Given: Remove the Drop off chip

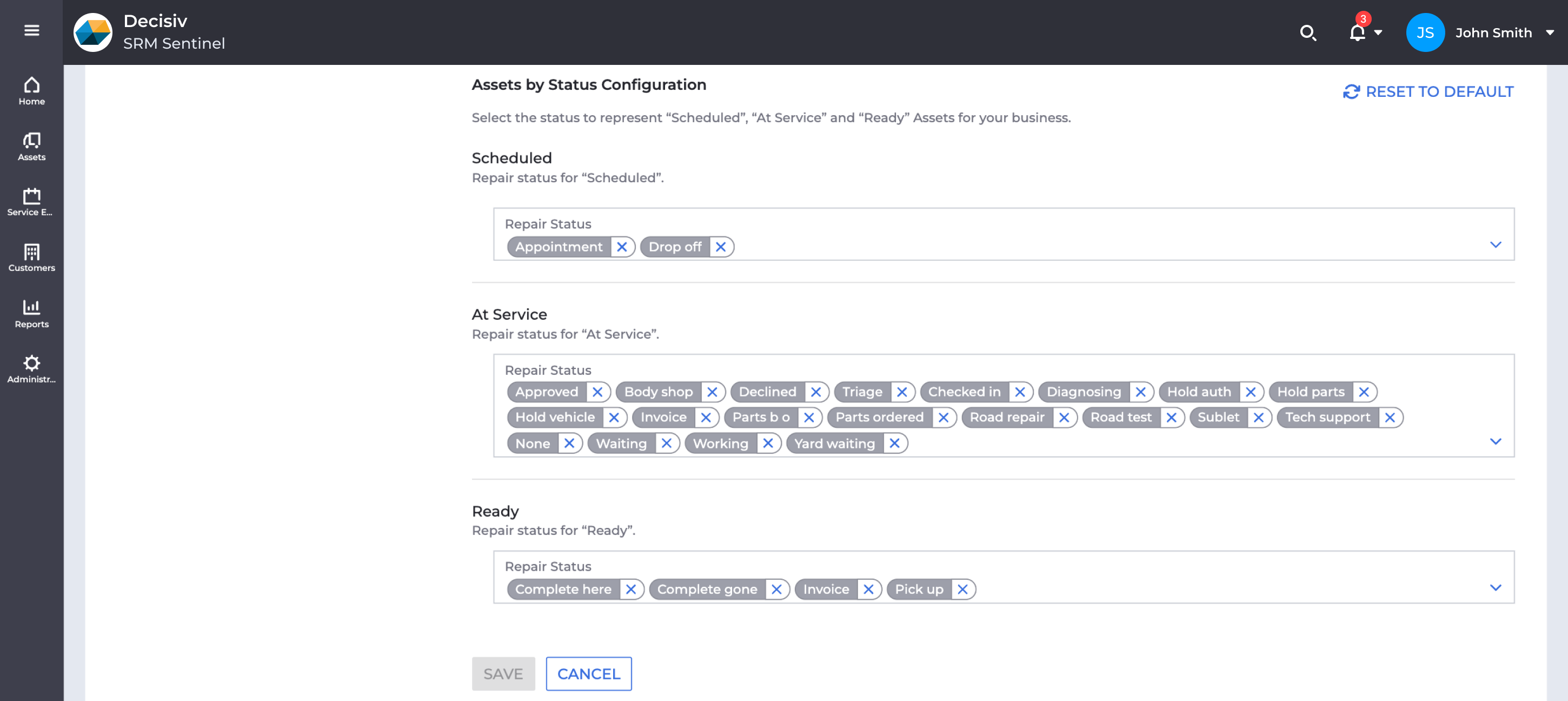Looking at the screenshot, I should click(721, 247).
